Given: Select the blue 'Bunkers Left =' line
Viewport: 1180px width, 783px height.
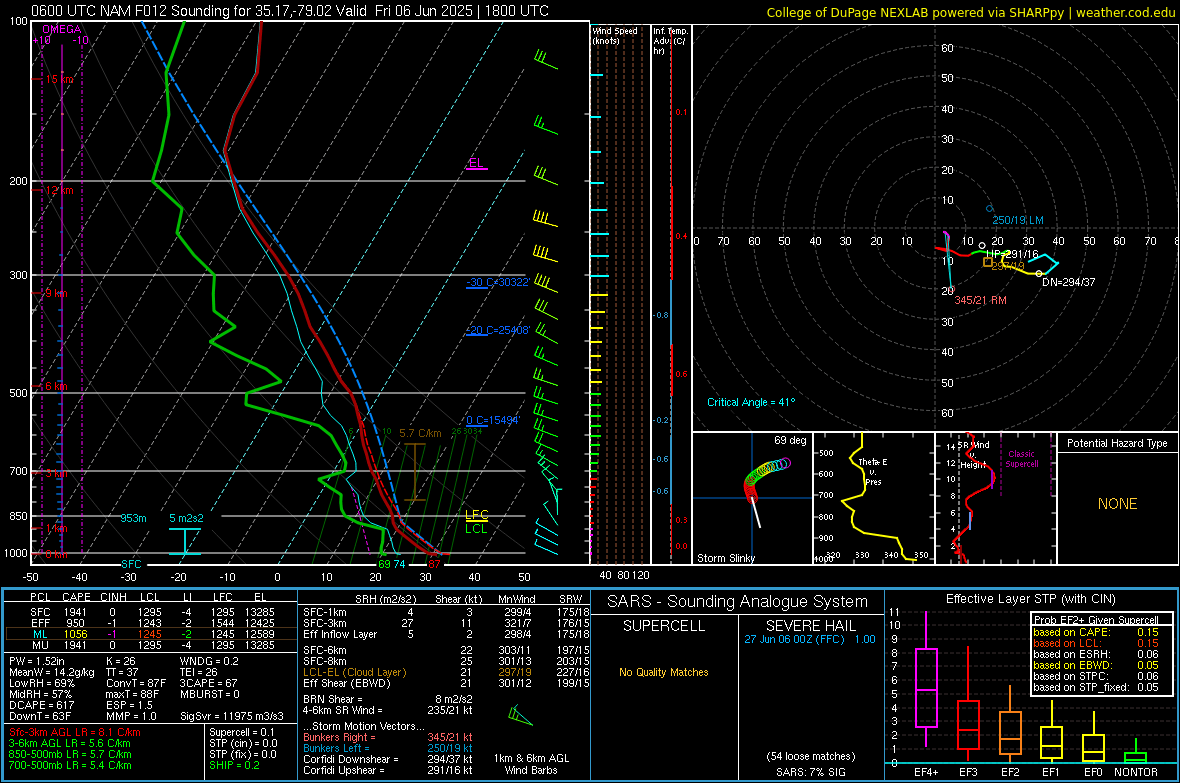Looking at the screenshot, I should pos(388,748).
